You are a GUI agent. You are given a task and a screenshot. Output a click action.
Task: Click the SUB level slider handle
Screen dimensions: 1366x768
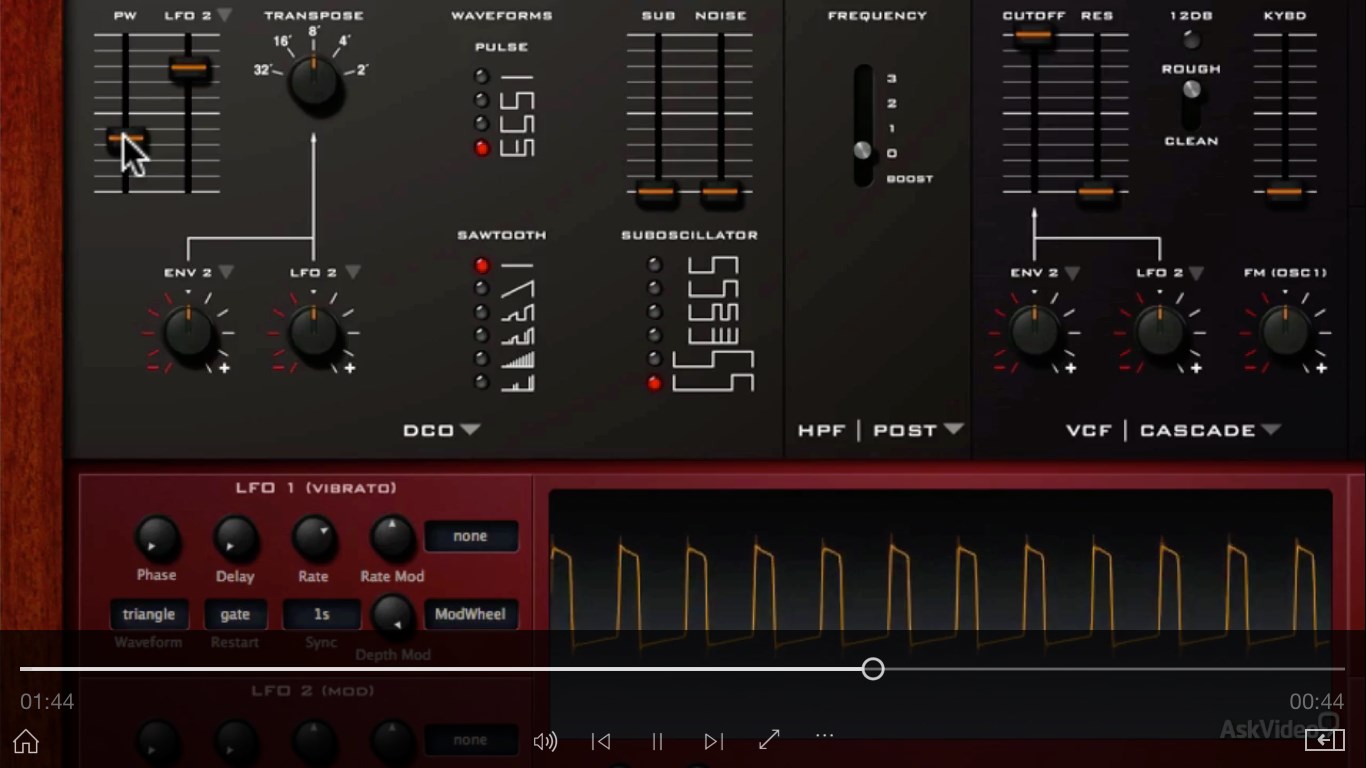point(657,192)
